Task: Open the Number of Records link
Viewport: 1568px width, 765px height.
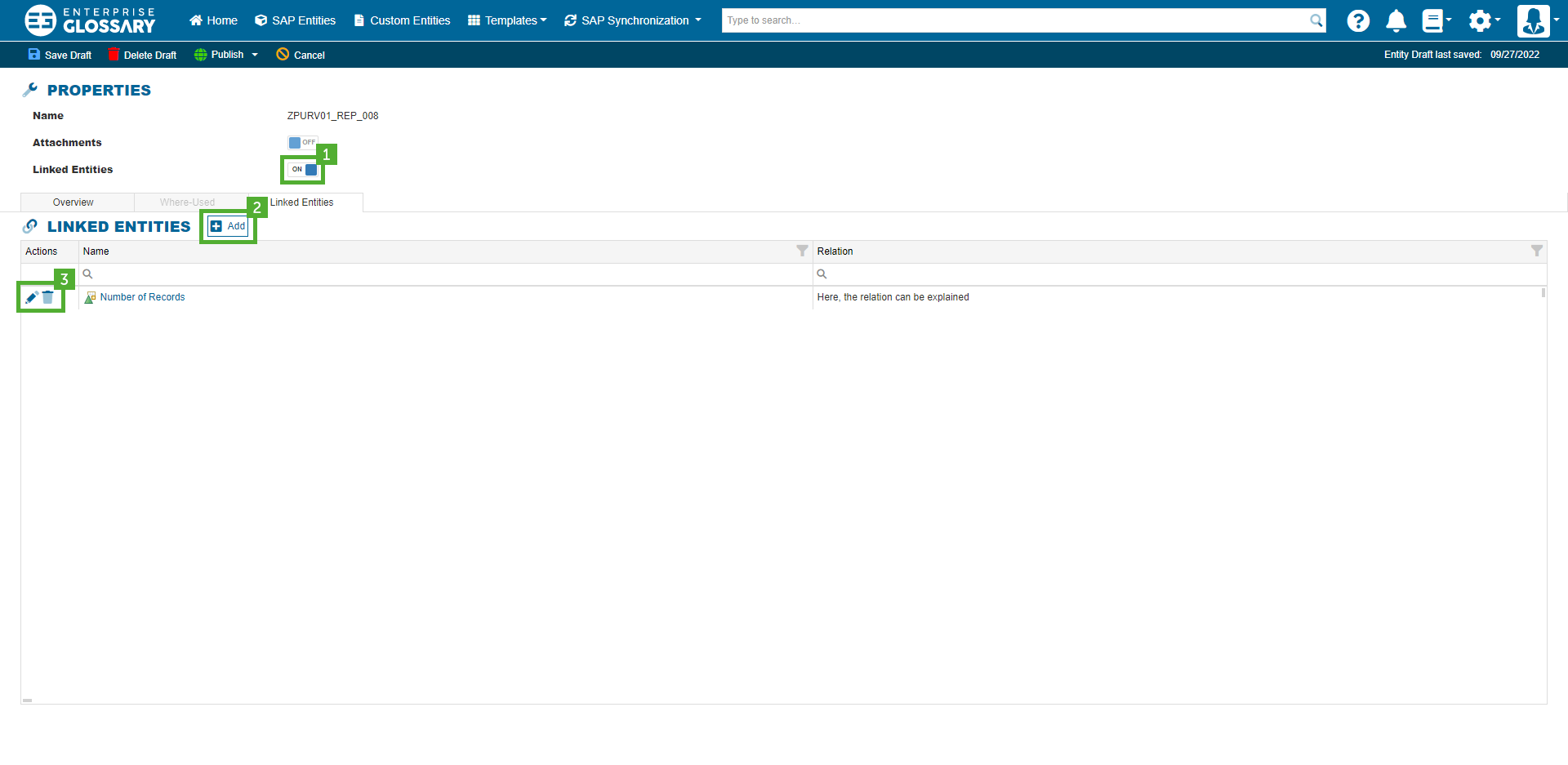Action: (142, 297)
